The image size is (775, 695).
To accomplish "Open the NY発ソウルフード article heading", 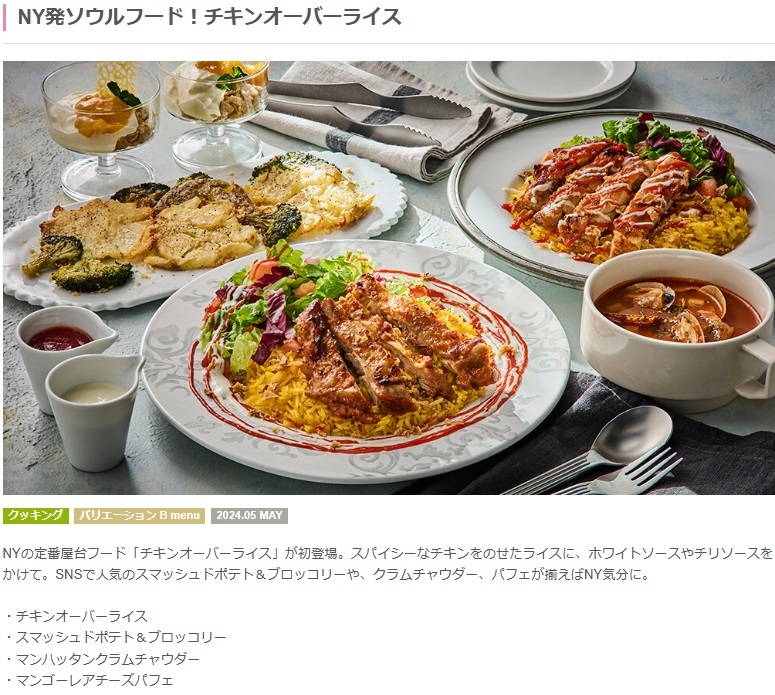I will click(209, 17).
